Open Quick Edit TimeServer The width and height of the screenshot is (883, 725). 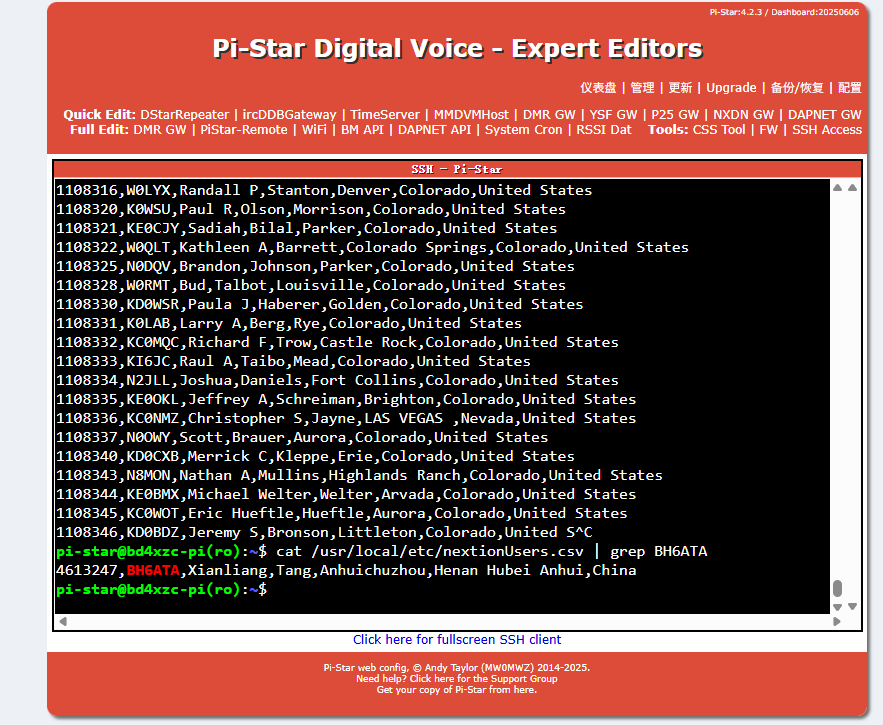(385, 114)
